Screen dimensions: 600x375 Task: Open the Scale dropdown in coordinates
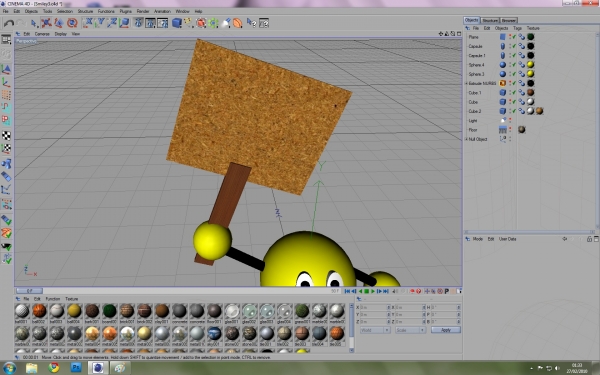coord(410,330)
